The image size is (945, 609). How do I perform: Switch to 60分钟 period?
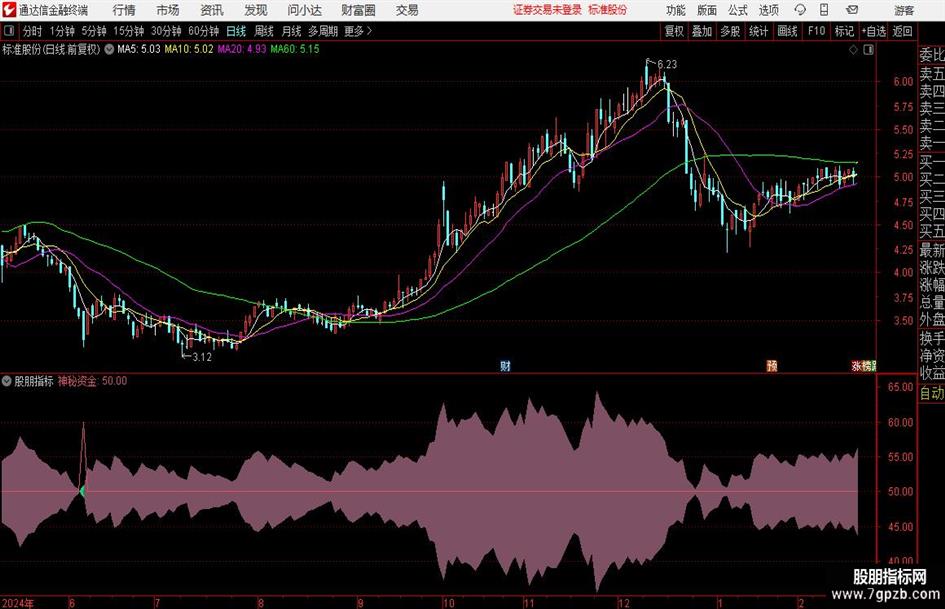(x=204, y=31)
